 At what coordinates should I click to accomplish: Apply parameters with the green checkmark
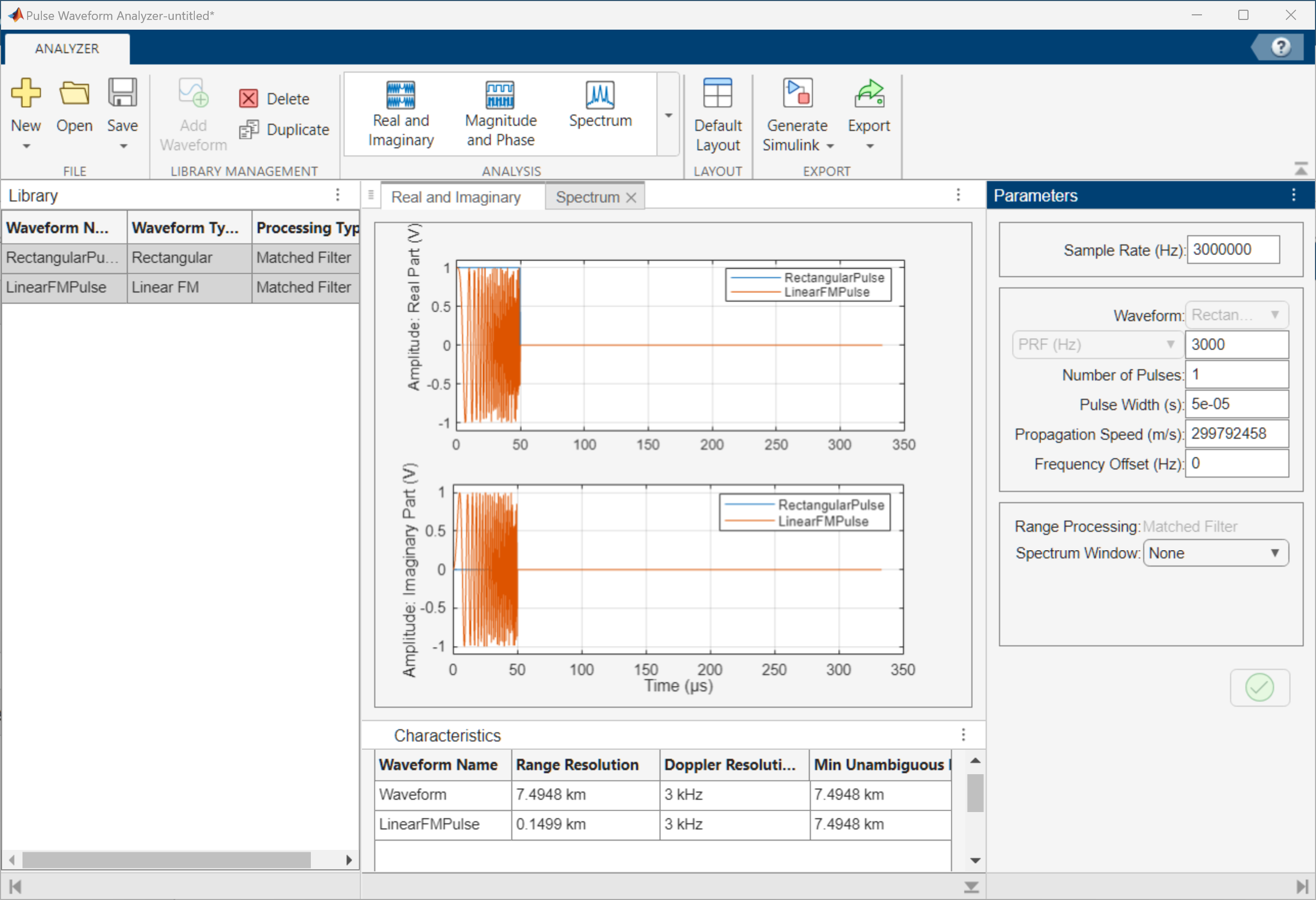point(1259,688)
